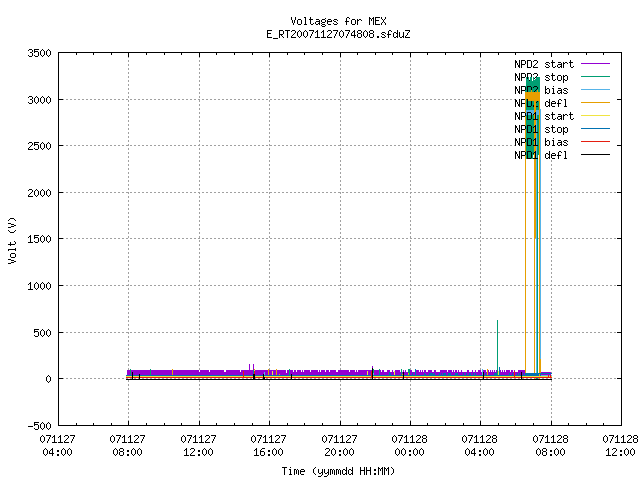The height and width of the screenshot is (480, 640).
Task: Click the 500 y-axis tick label
Action: [42, 333]
